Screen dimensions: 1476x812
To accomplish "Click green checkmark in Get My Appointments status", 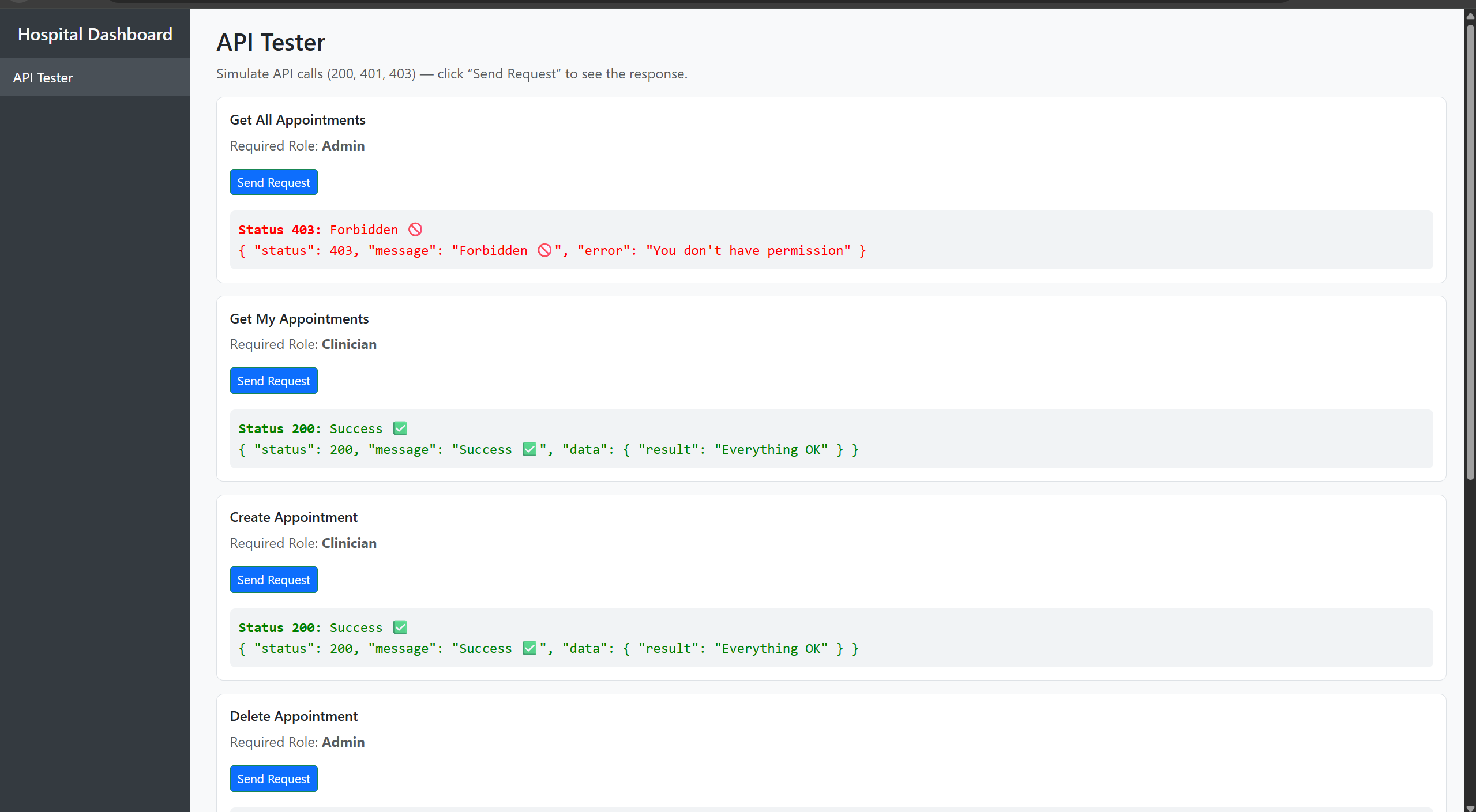I will click(400, 428).
